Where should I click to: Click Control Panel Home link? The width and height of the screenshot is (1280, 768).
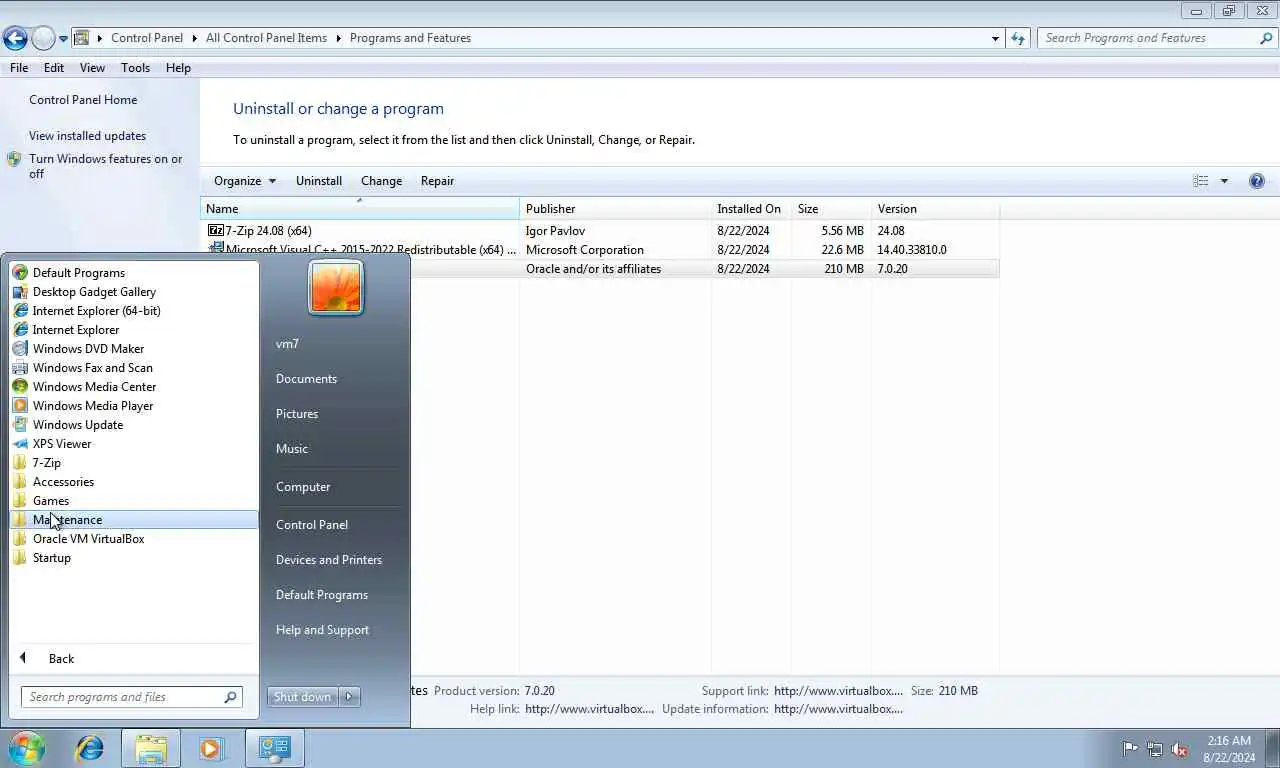(x=83, y=100)
